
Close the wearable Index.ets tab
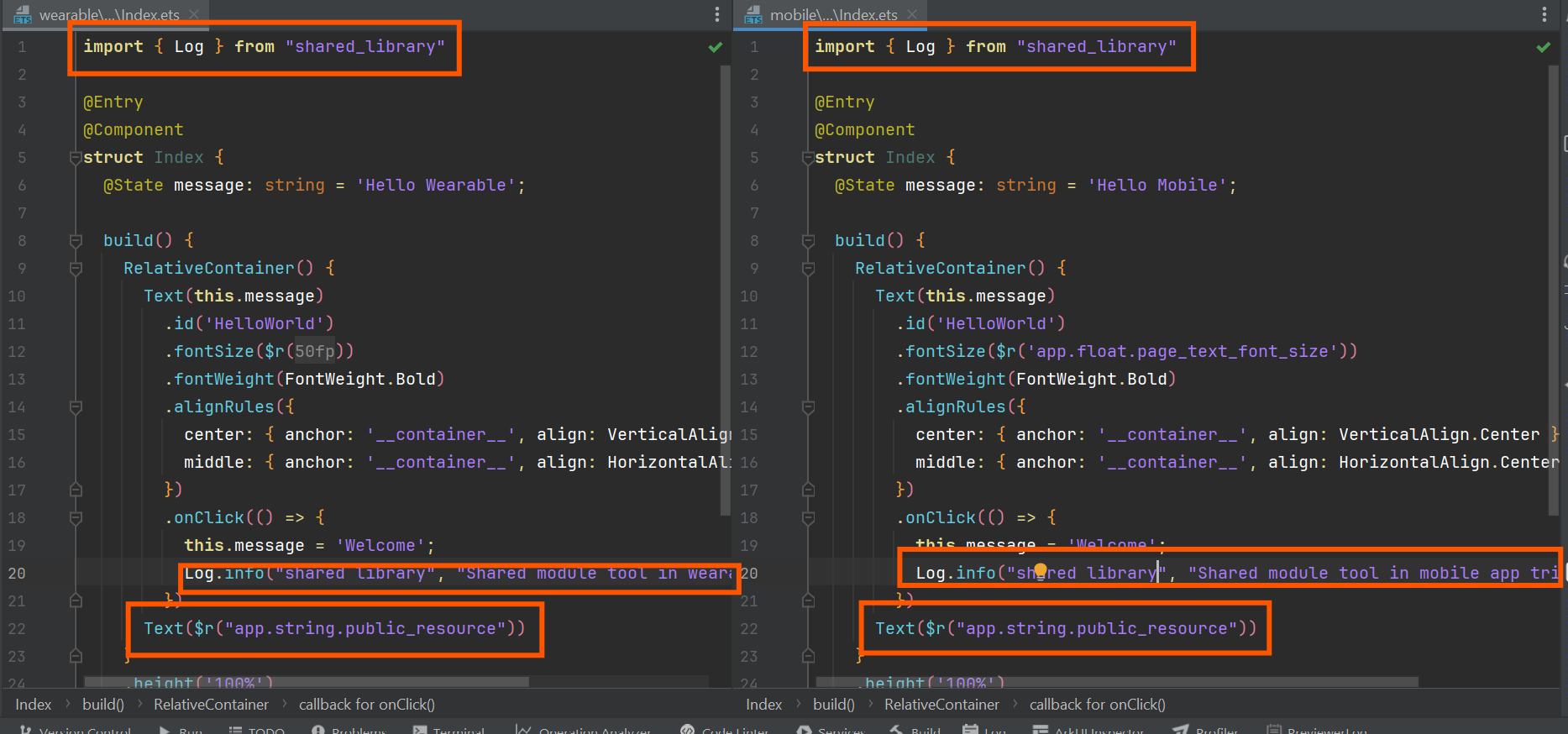pos(195,14)
